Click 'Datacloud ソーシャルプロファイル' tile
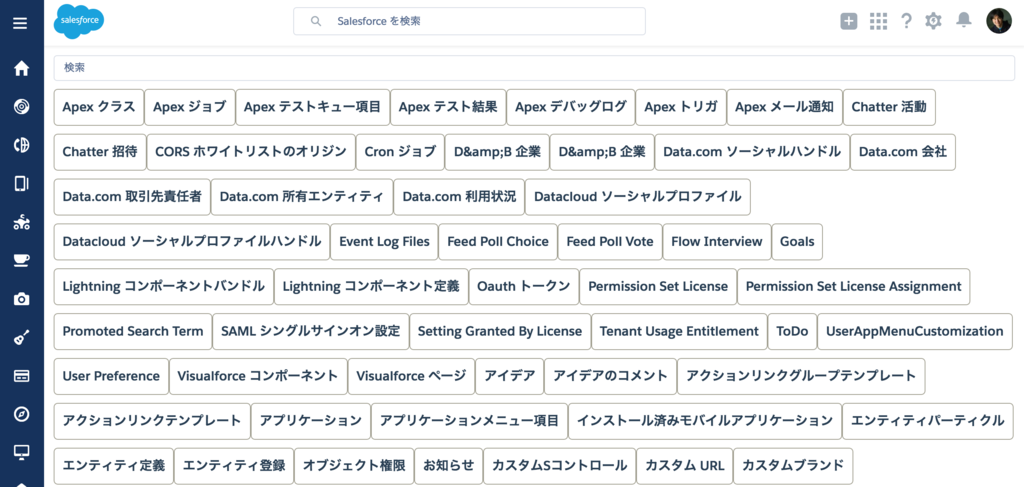This screenshot has height=487, width=1024. pos(638,196)
